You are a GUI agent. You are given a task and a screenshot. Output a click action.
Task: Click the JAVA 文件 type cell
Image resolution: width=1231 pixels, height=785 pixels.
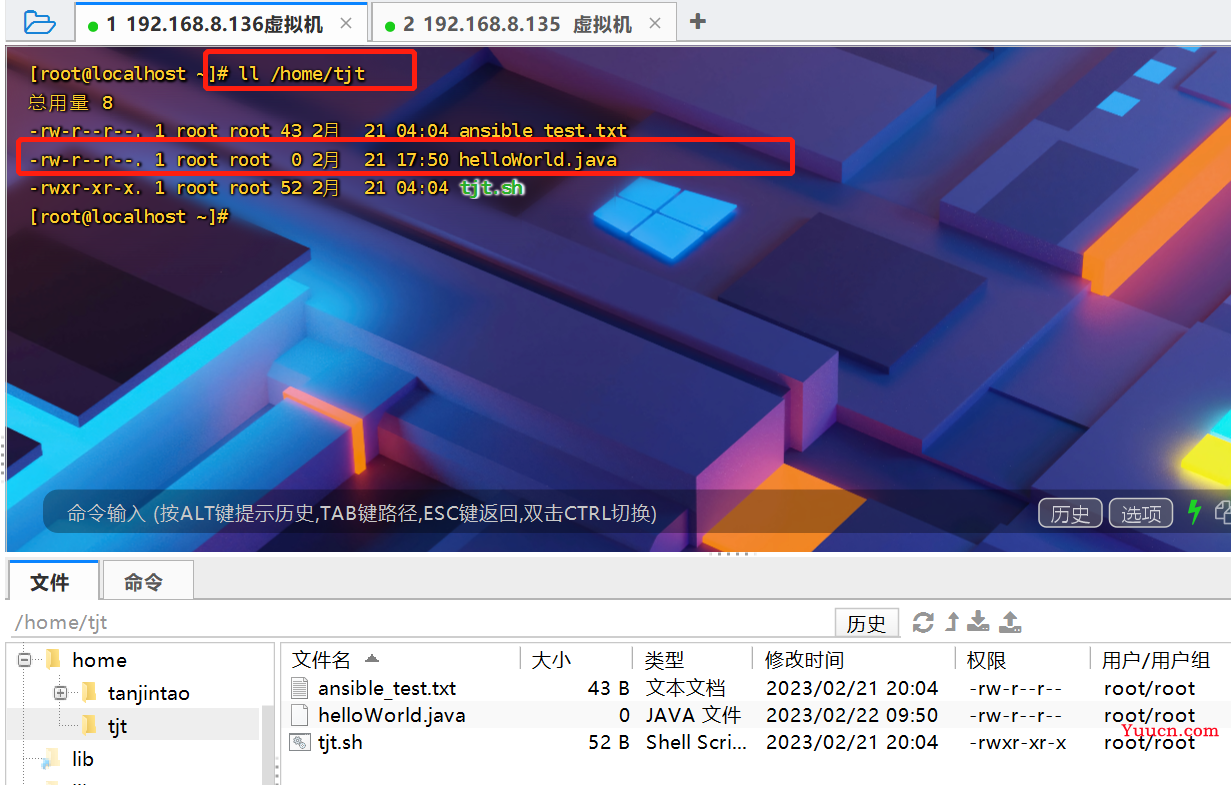coord(693,715)
